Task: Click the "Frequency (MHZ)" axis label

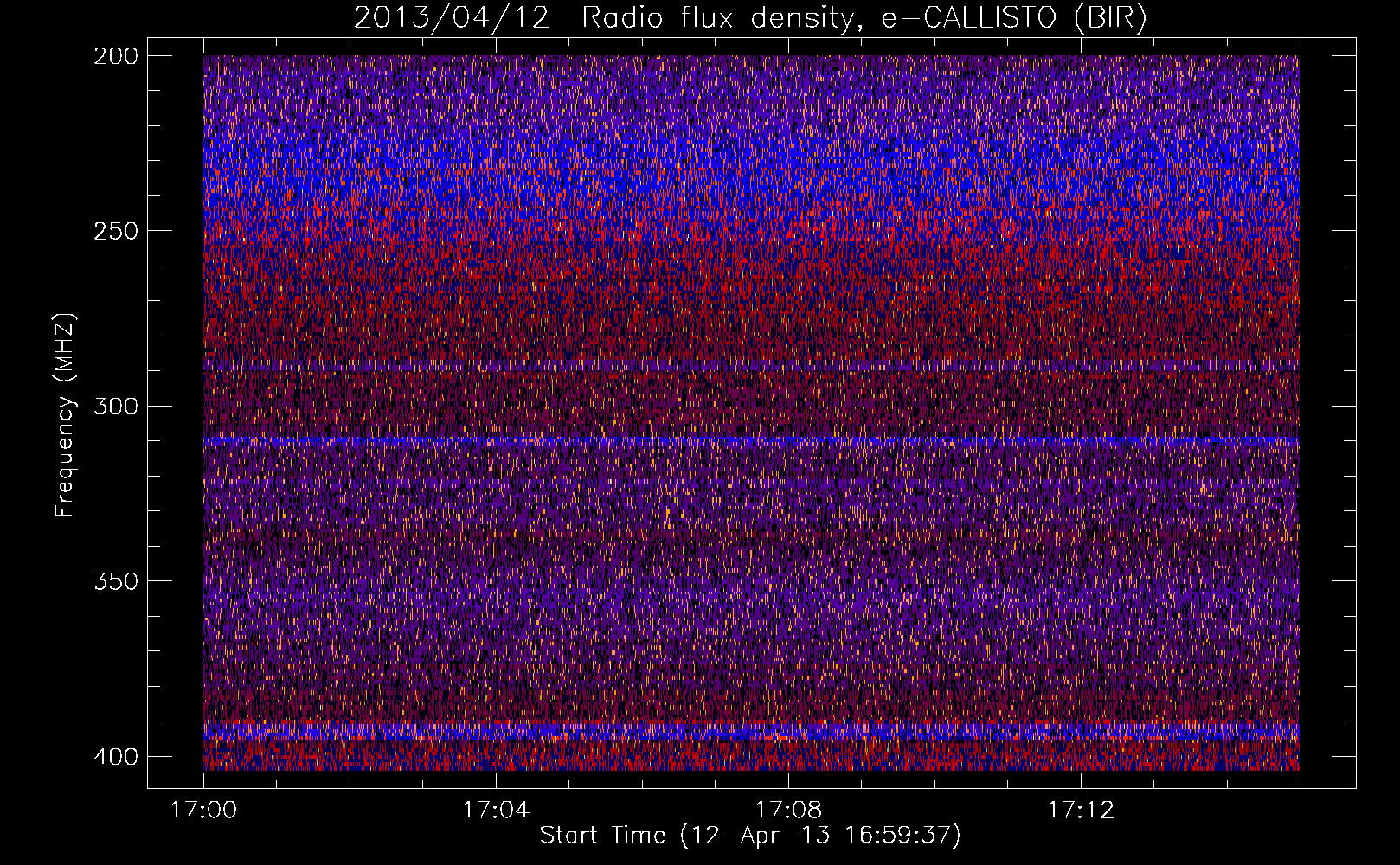Action: click(65, 415)
